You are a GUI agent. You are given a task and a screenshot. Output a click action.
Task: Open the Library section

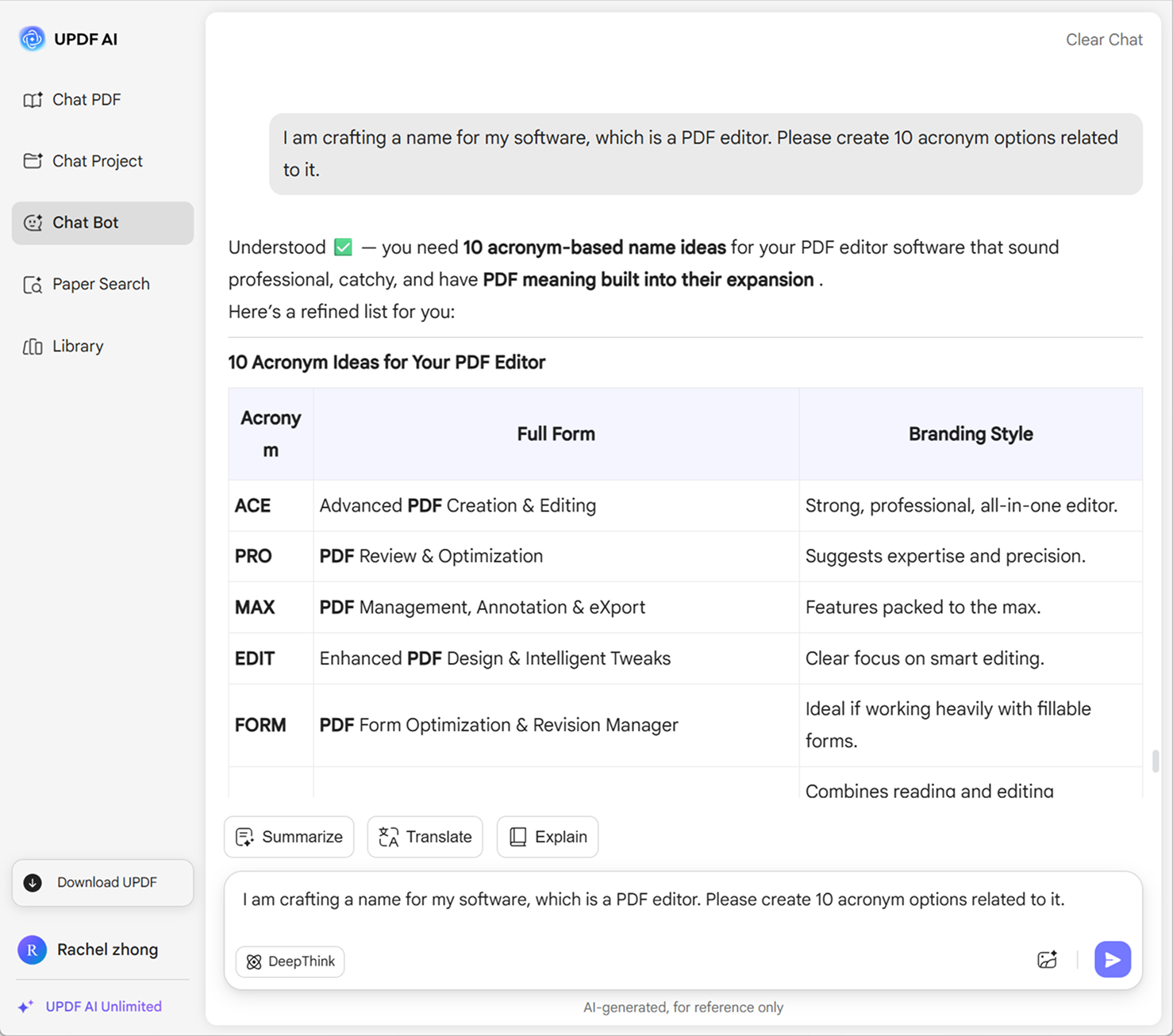tap(102, 346)
